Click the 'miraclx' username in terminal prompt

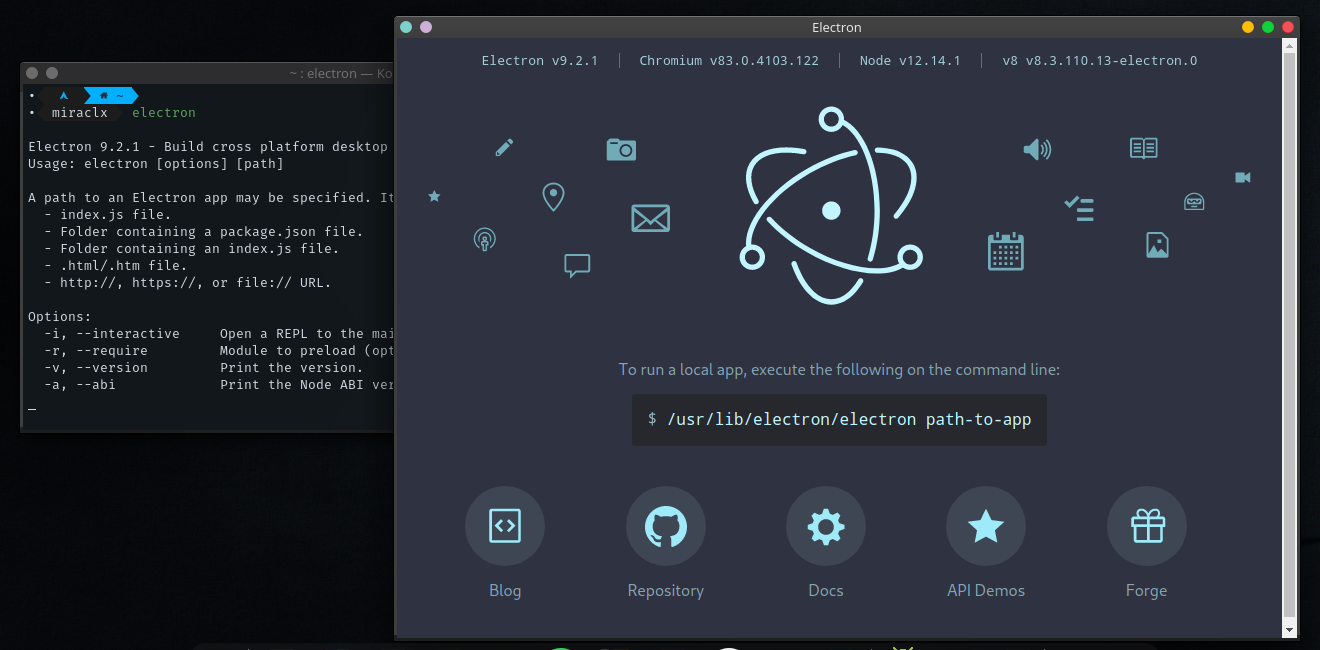(x=80, y=113)
